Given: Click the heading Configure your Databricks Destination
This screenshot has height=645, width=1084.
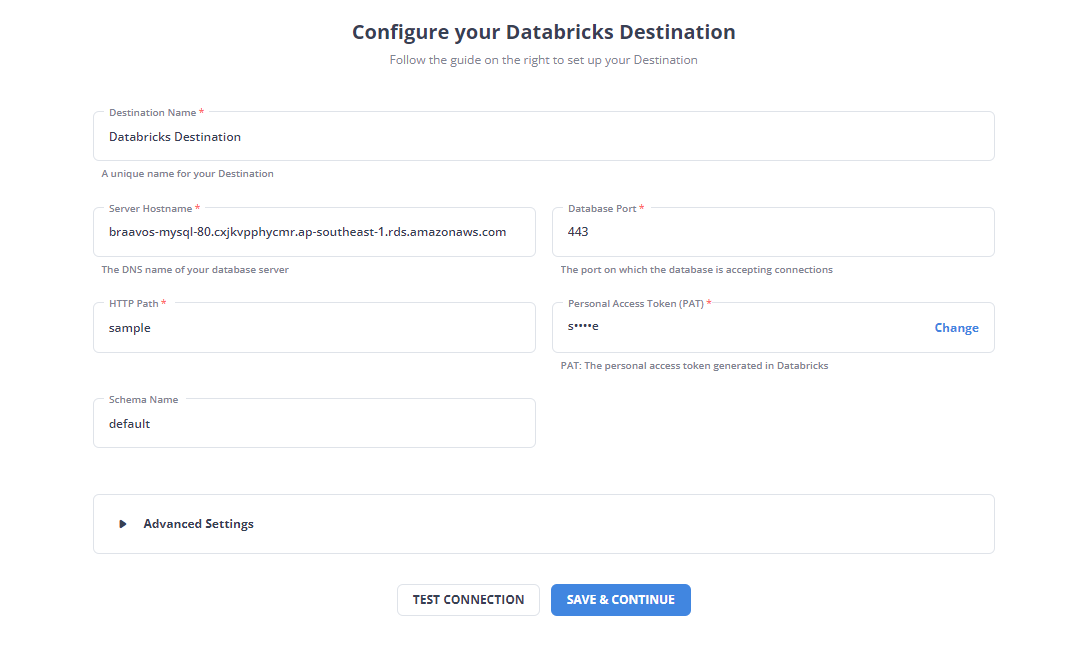Looking at the screenshot, I should tap(543, 32).
